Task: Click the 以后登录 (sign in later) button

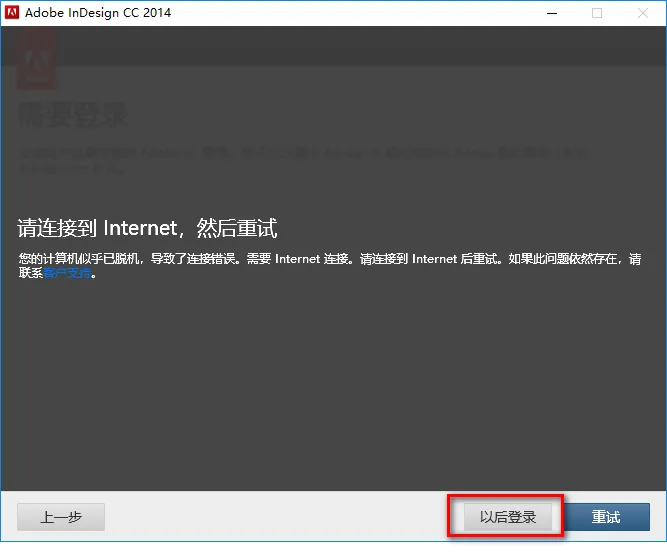Action: pyautogui.click(x=507, y=517)
